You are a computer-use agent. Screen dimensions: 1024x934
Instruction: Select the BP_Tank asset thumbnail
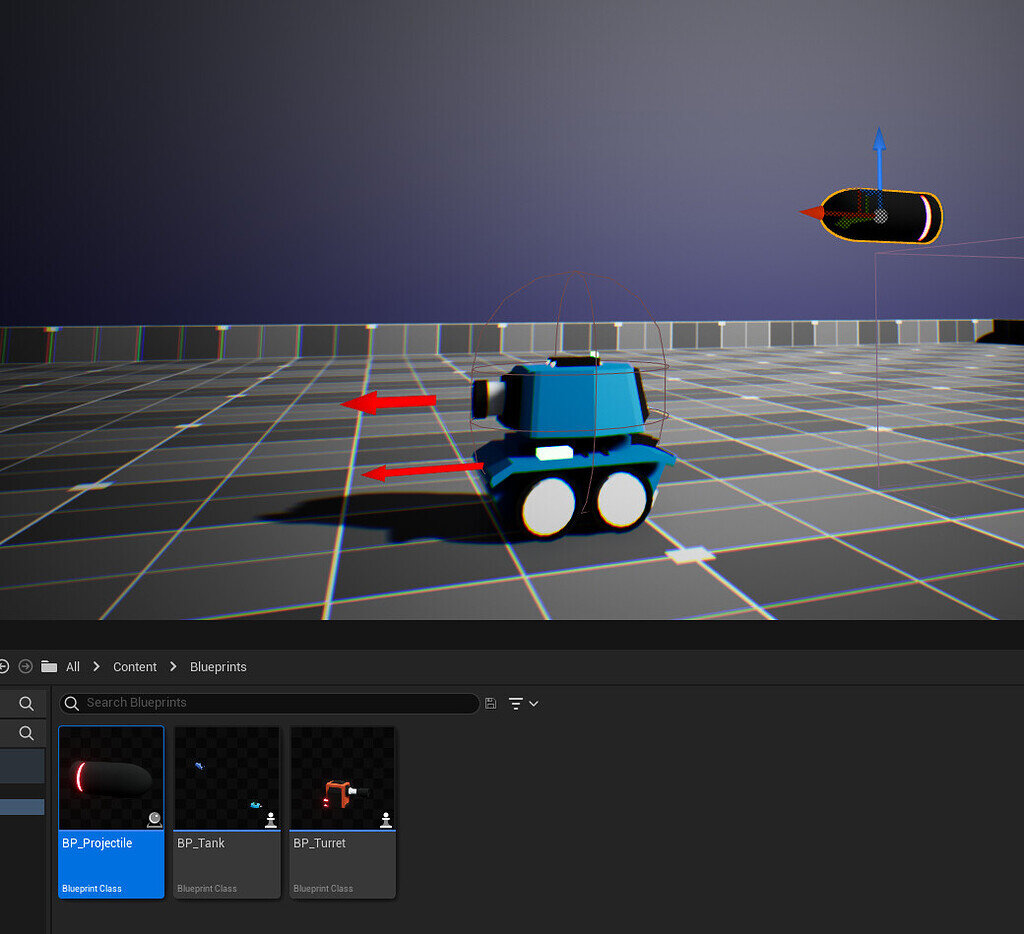[x=226, y=778]
